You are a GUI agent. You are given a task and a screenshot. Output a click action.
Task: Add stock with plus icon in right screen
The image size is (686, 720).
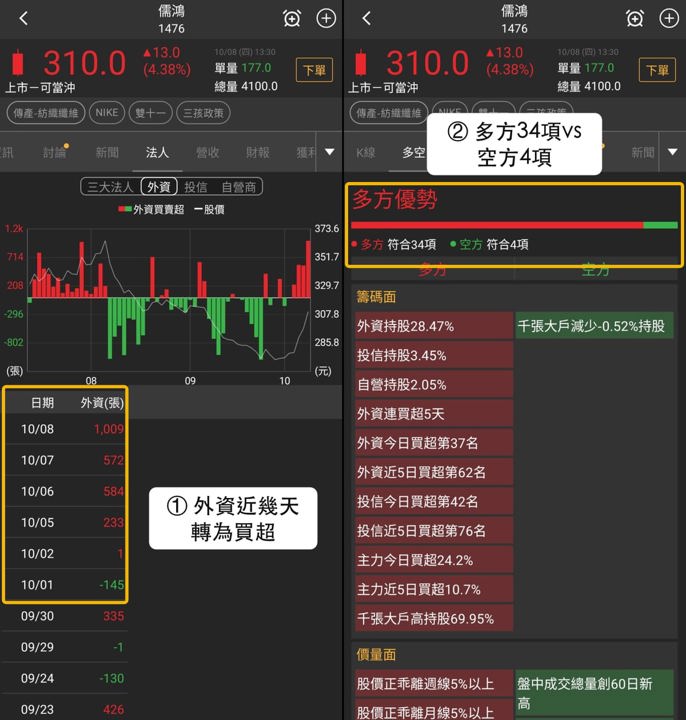tap(669, 19)
